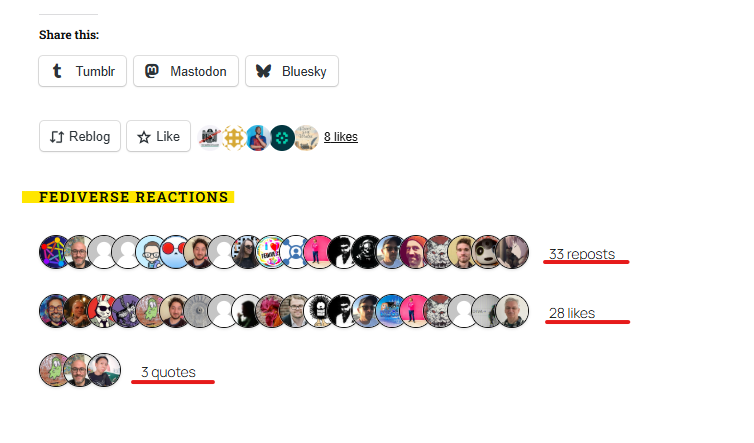This screenshot has height=443, width=754.
Task: Open the 8 likes link
Action: (x=340, y=137)
